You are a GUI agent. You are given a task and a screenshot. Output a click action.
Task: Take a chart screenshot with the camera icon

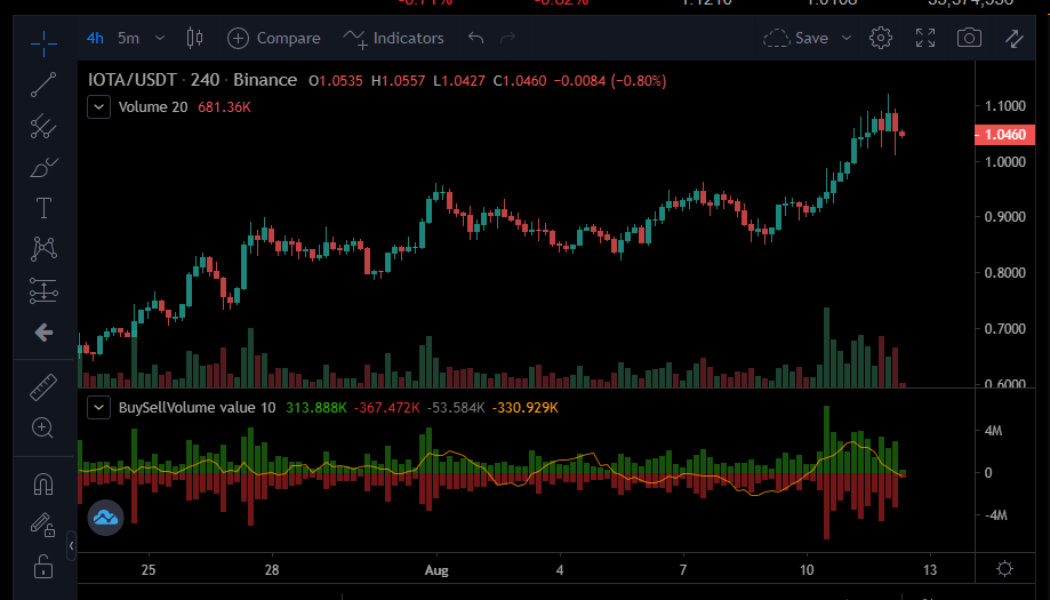968,38
